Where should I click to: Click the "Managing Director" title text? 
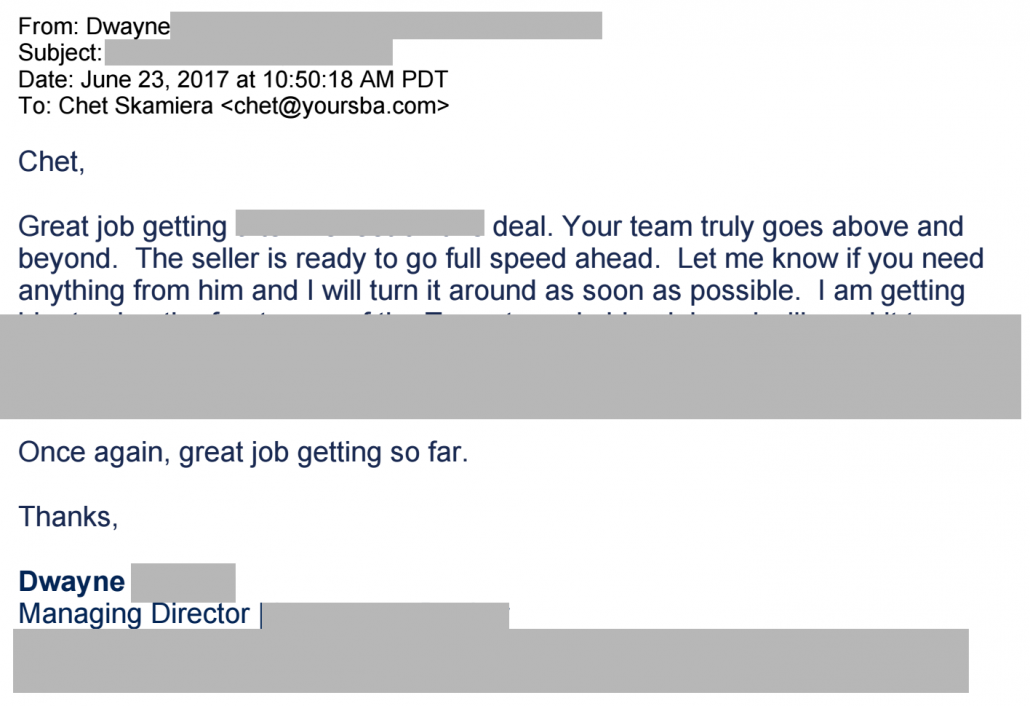133,613
